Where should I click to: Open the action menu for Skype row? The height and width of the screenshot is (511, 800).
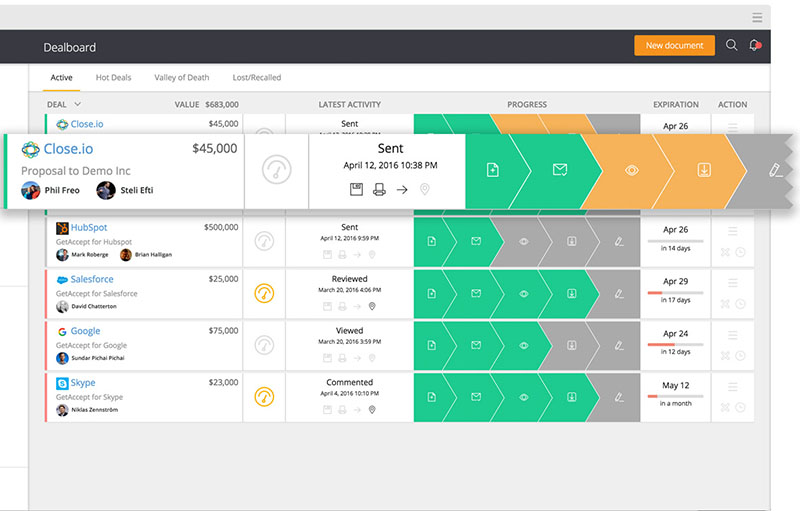coord(733,387)
